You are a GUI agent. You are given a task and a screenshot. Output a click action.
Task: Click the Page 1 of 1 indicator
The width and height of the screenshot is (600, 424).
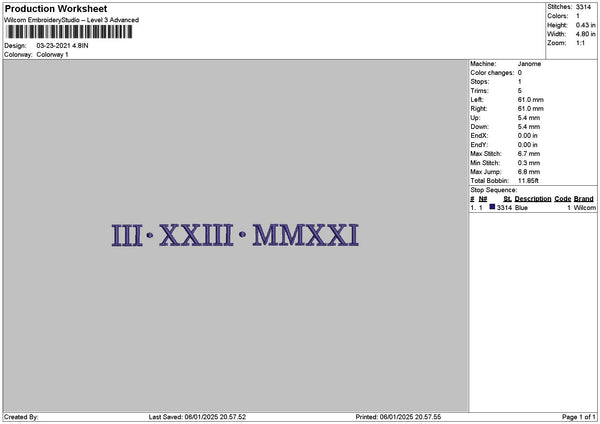click(x=579, y=417)
